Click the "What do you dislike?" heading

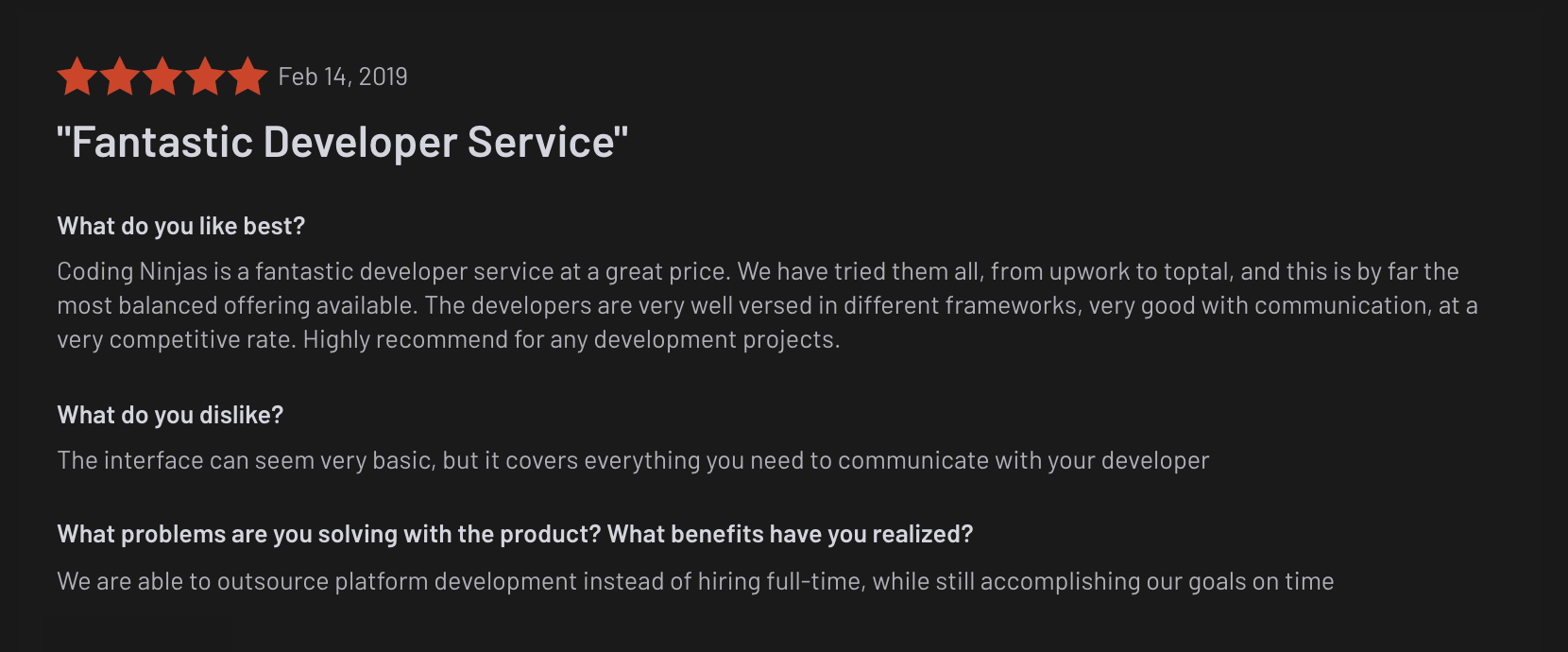click(170, 415)
